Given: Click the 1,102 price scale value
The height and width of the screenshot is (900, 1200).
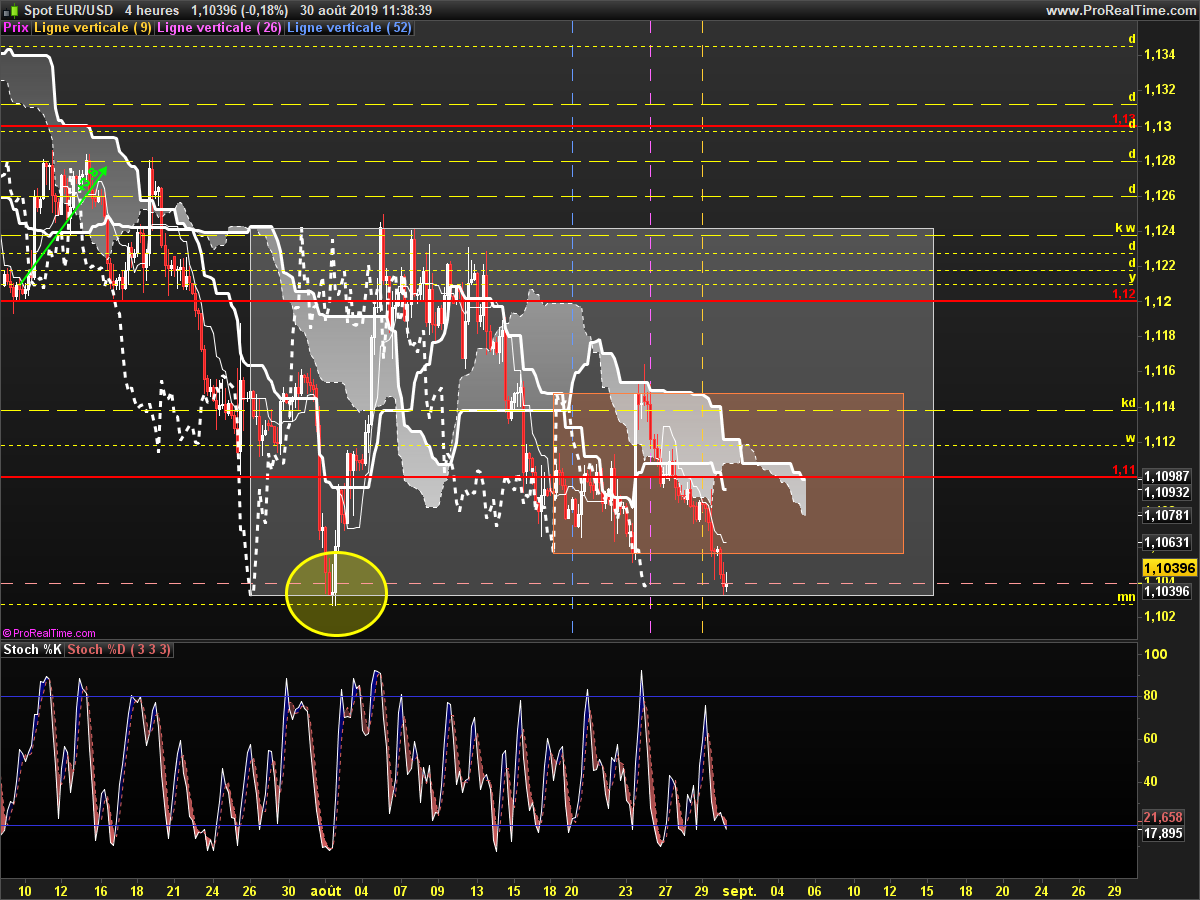Looking at the screenshot, I should click(x=1160, y=616).
